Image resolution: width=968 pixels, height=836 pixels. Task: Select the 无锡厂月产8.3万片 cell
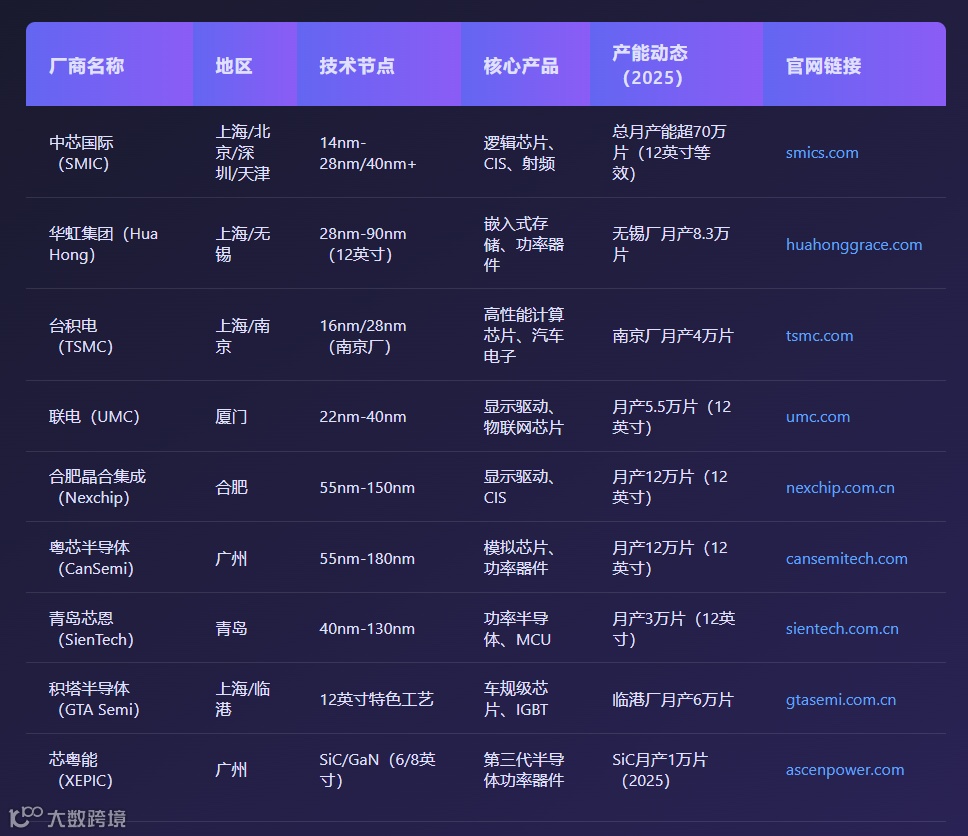point(677,244)
